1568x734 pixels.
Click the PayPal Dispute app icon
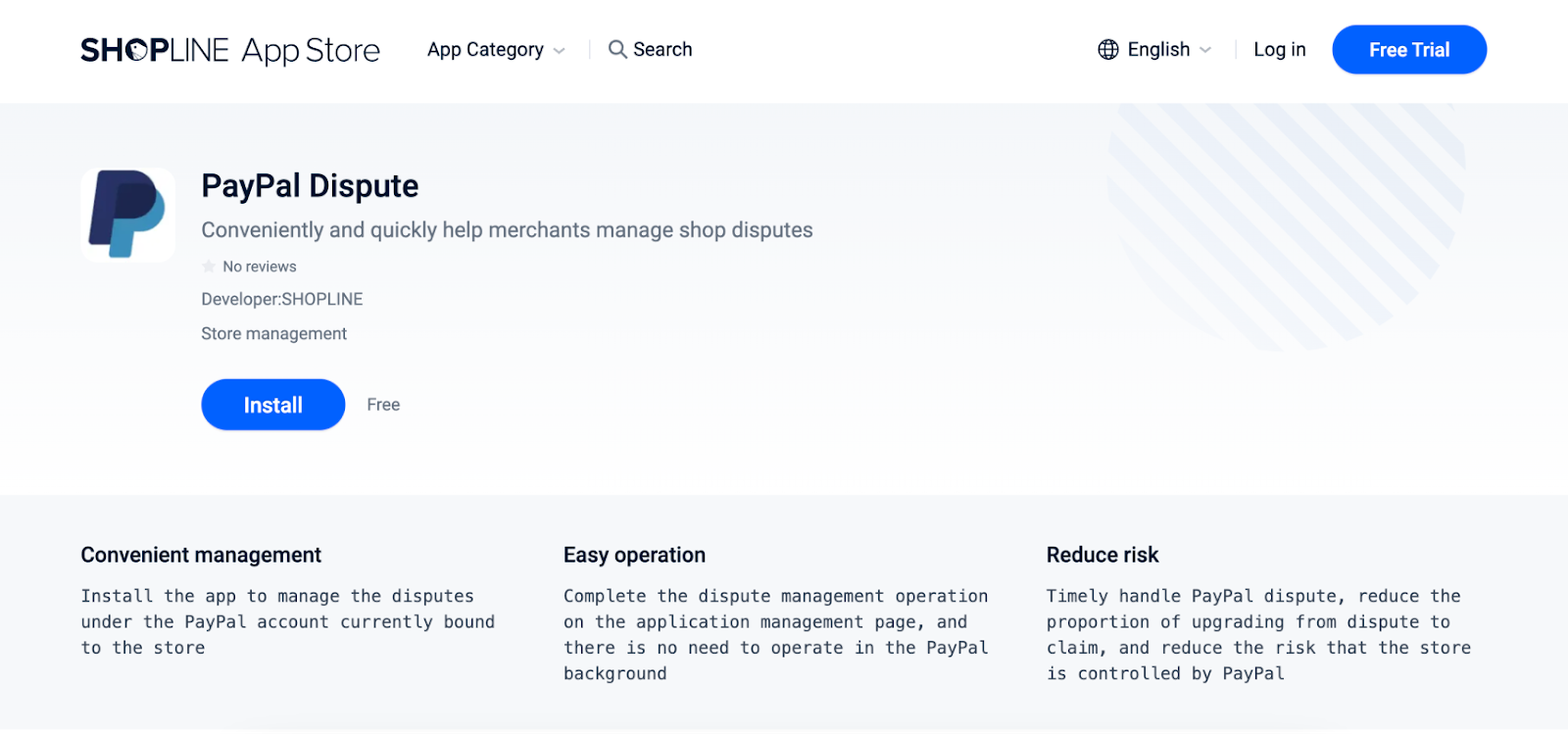[127, 214]
